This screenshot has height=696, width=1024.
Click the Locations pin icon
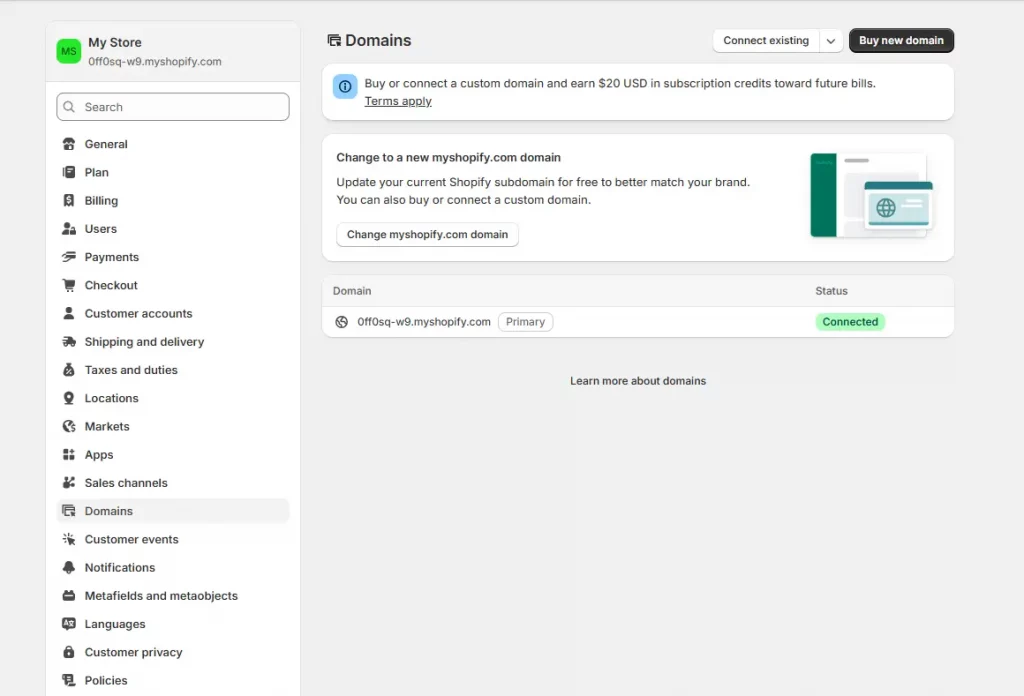69,398
